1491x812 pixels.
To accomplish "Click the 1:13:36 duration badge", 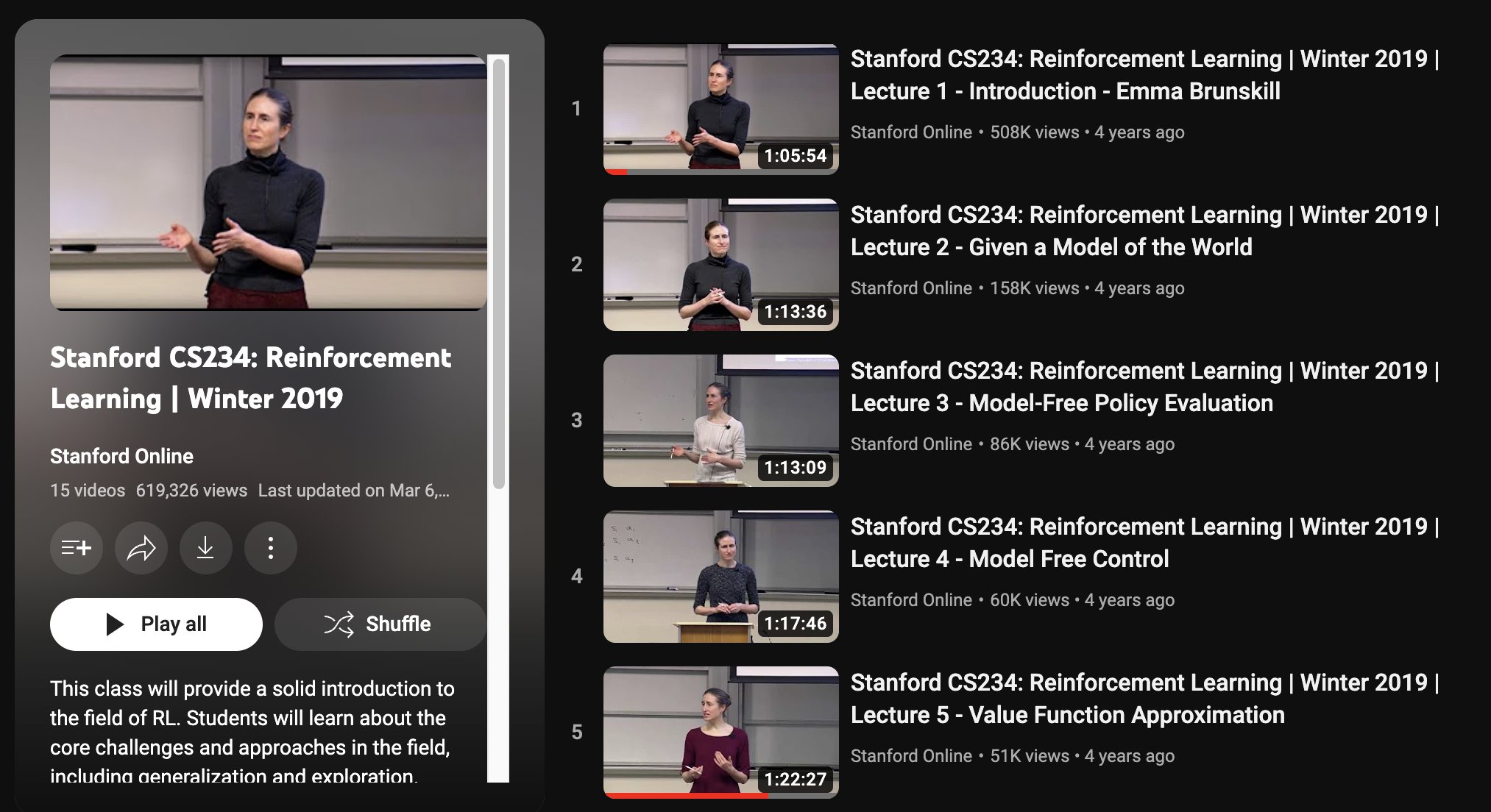I will coord(796,312).
